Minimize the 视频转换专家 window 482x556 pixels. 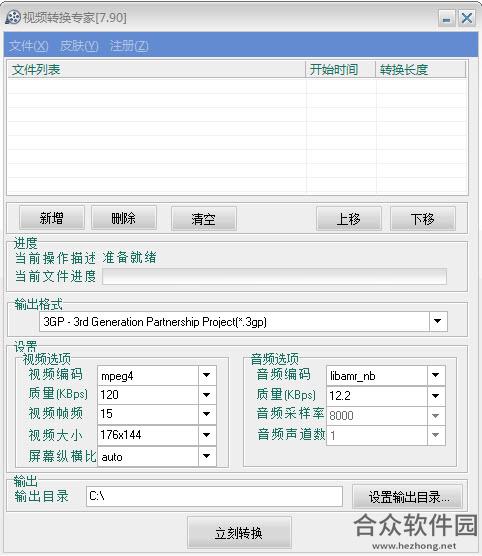coord(447,18)
